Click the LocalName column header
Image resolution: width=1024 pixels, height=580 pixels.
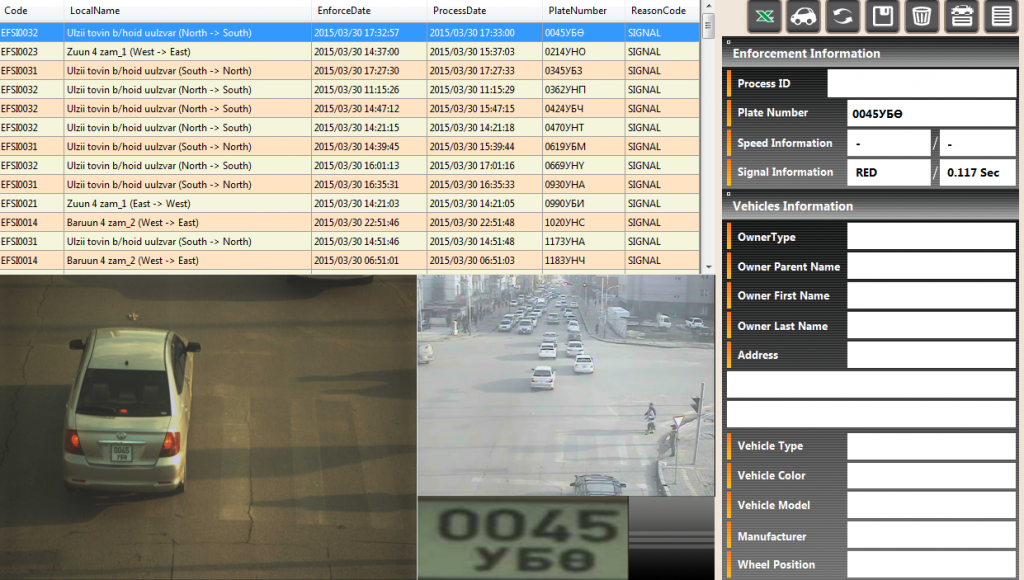coord(95,11)
